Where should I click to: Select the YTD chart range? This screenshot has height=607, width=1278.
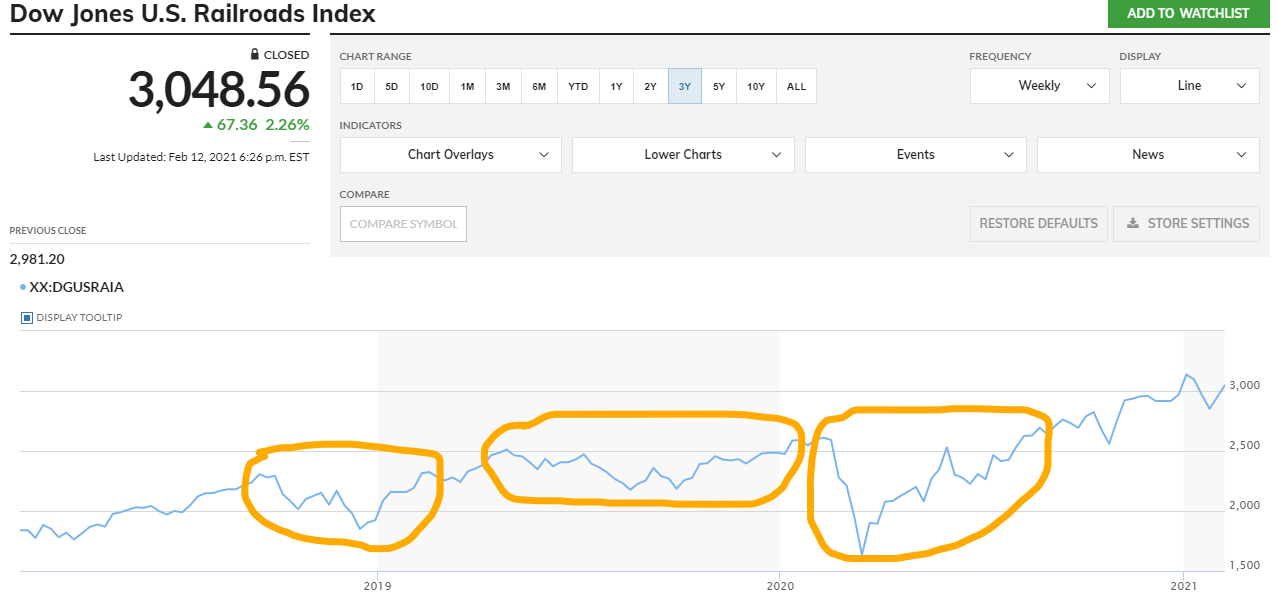(x=578, y=87)
